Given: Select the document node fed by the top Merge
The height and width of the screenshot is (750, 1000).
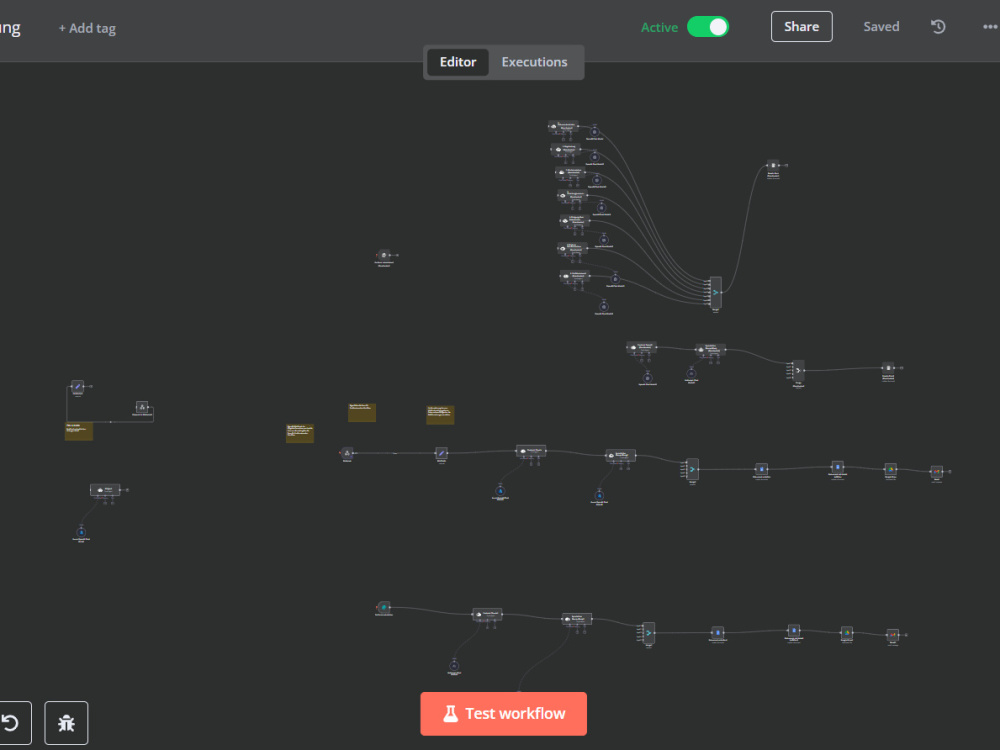Looking at the screenshot, I should pos(773,165).
